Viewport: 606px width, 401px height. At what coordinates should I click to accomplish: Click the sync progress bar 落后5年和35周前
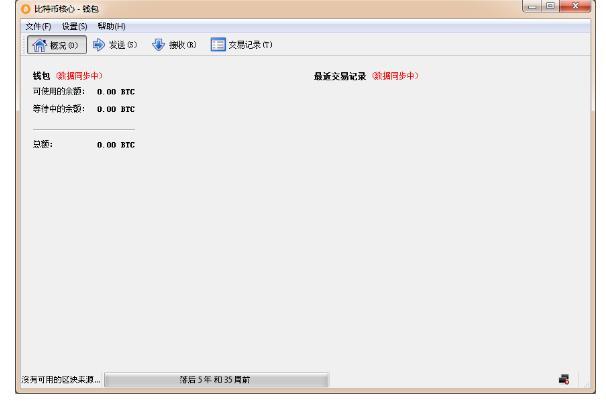coord(216,380)
